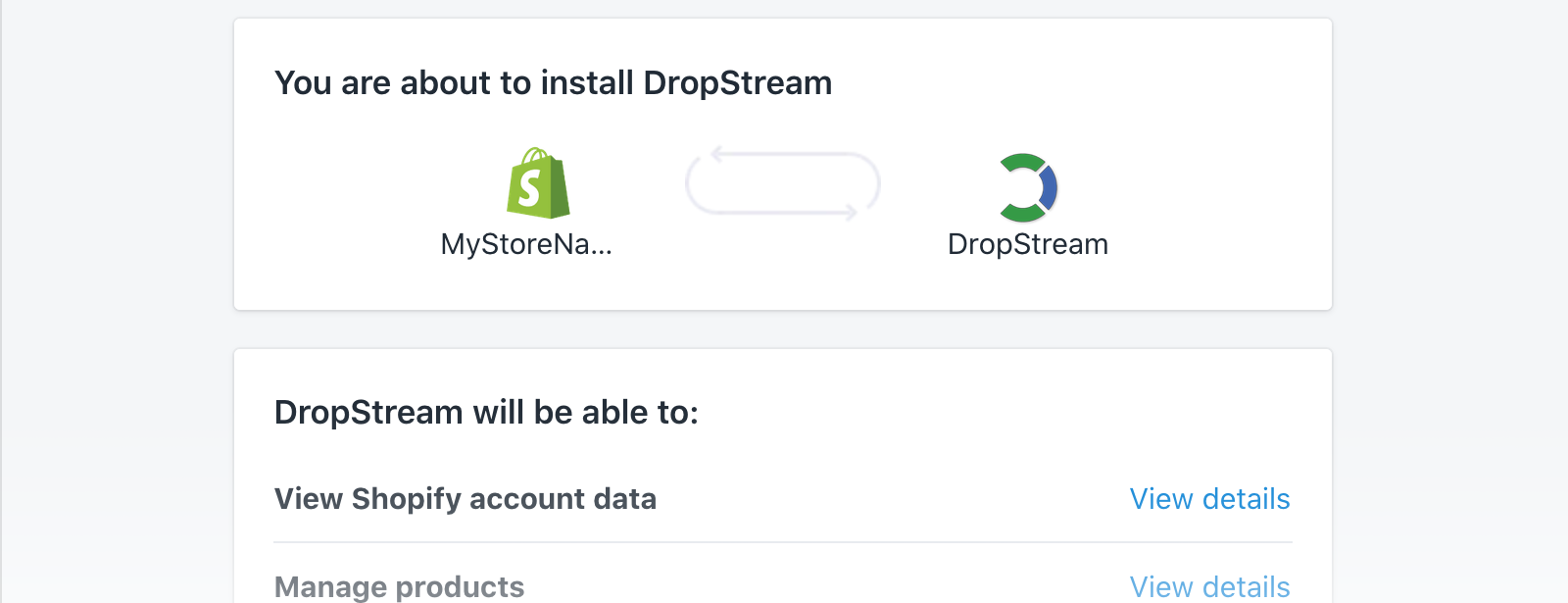This screenshot has width=1568, height=603.
Task: Select the DropStream label under its logo
Action: (1028, 244)
